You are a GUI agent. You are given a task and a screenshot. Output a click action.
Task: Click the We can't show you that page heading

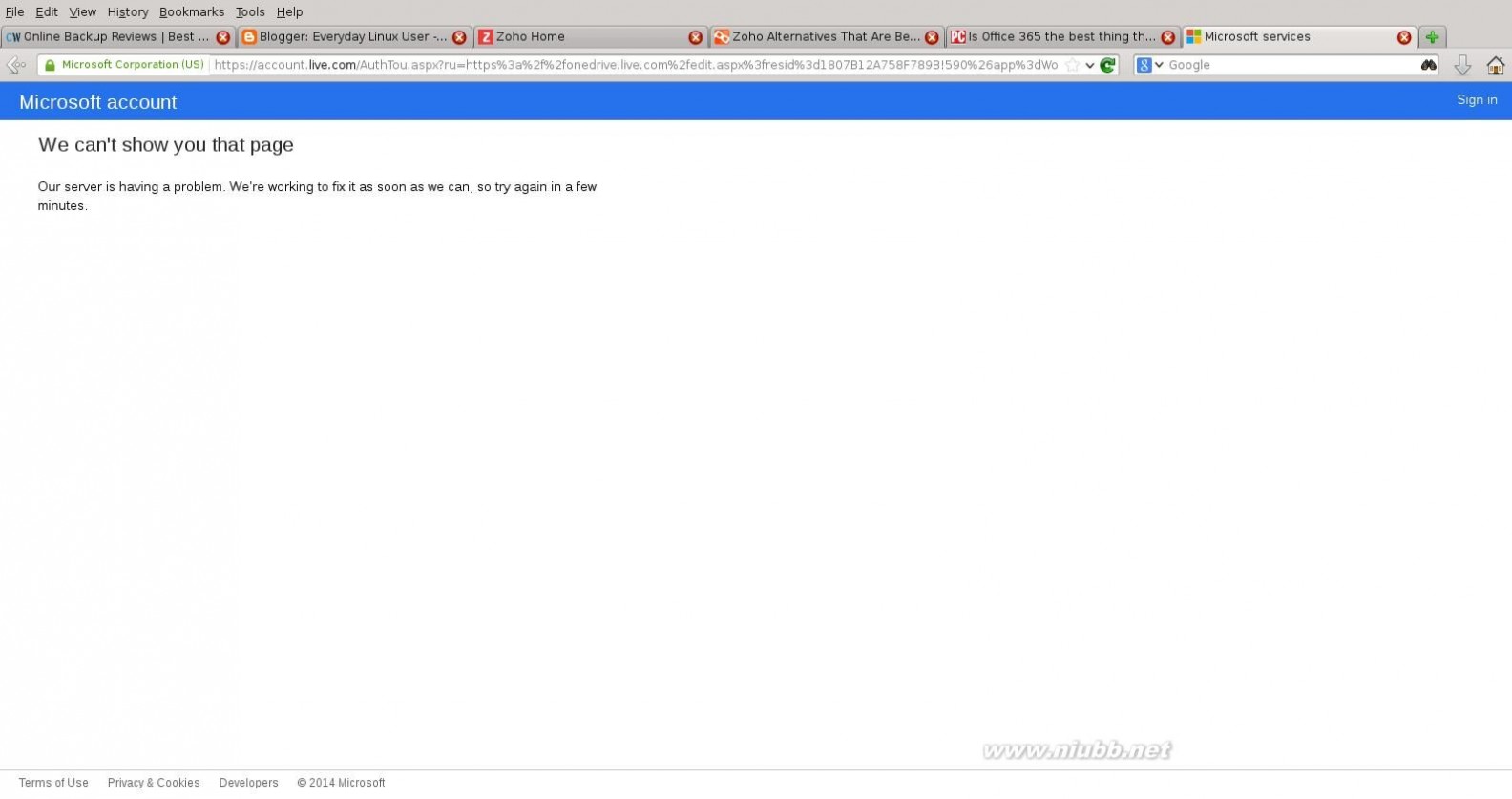coord(166,145)
